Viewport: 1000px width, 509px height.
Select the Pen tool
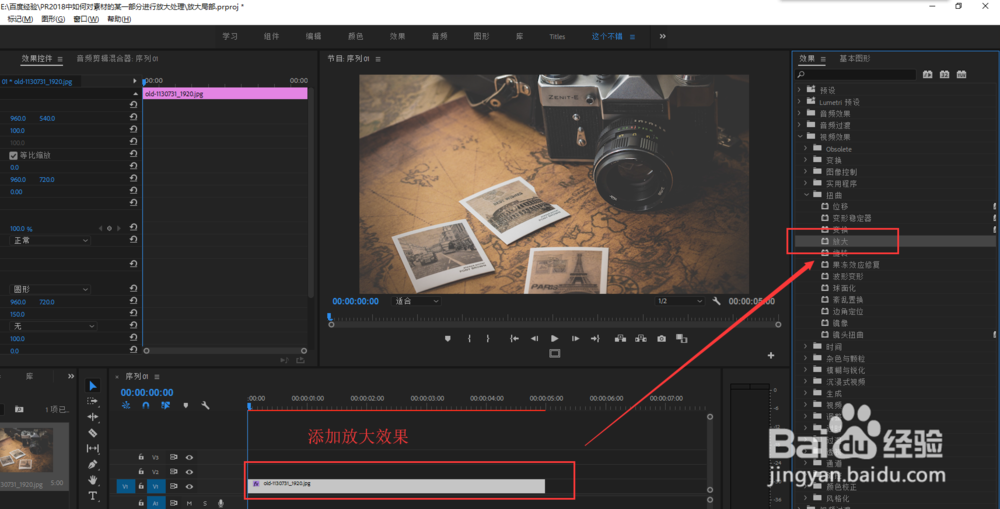pos(92,464)
